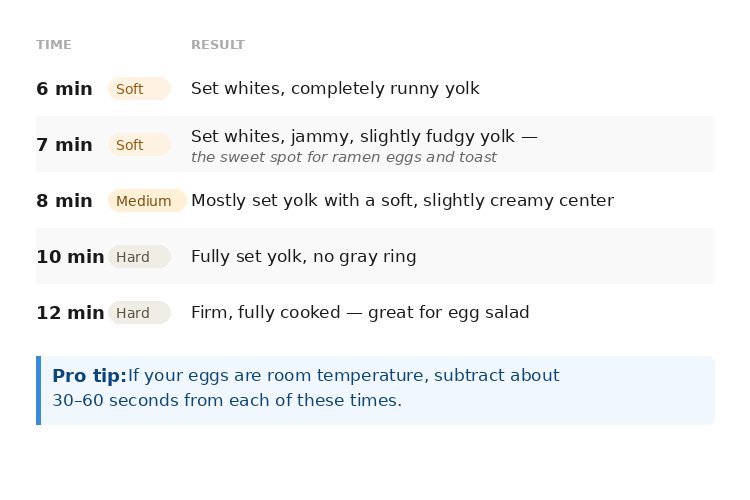Click 'Fully set yolk, no gray ring' text
Image resolution: width=750 pixels, height=500 pixels.
pos(303,257)
